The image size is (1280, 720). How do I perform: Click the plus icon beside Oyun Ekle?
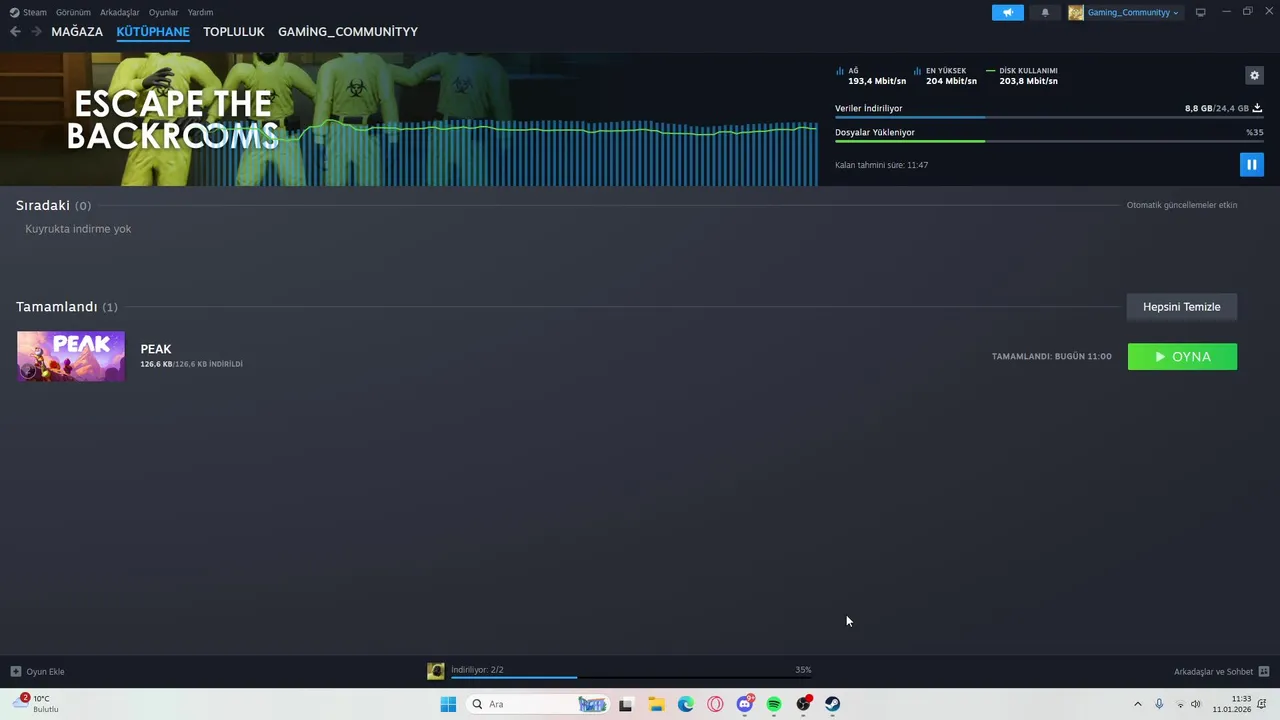(x=16, y=672)
